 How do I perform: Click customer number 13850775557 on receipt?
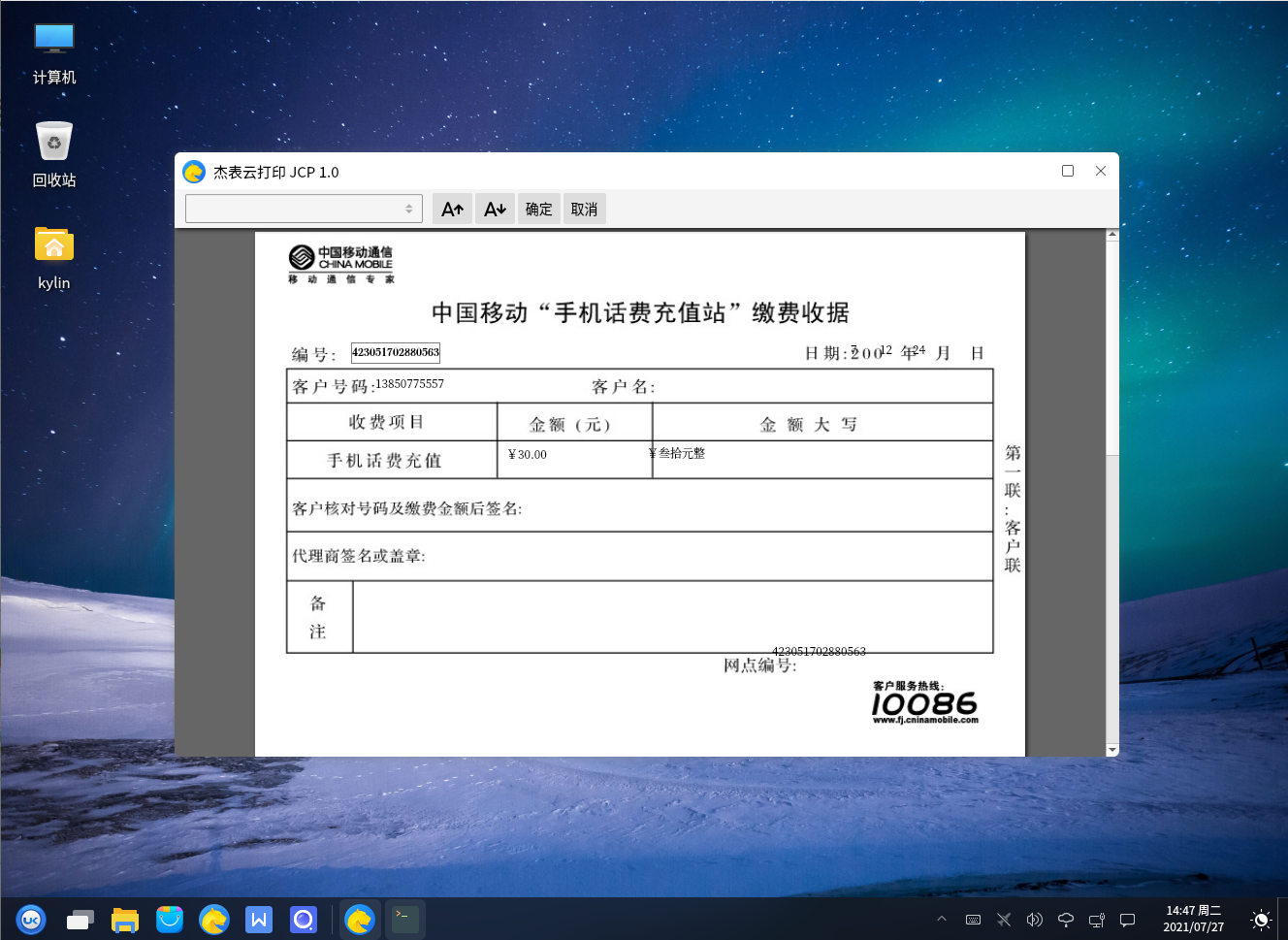409,384
